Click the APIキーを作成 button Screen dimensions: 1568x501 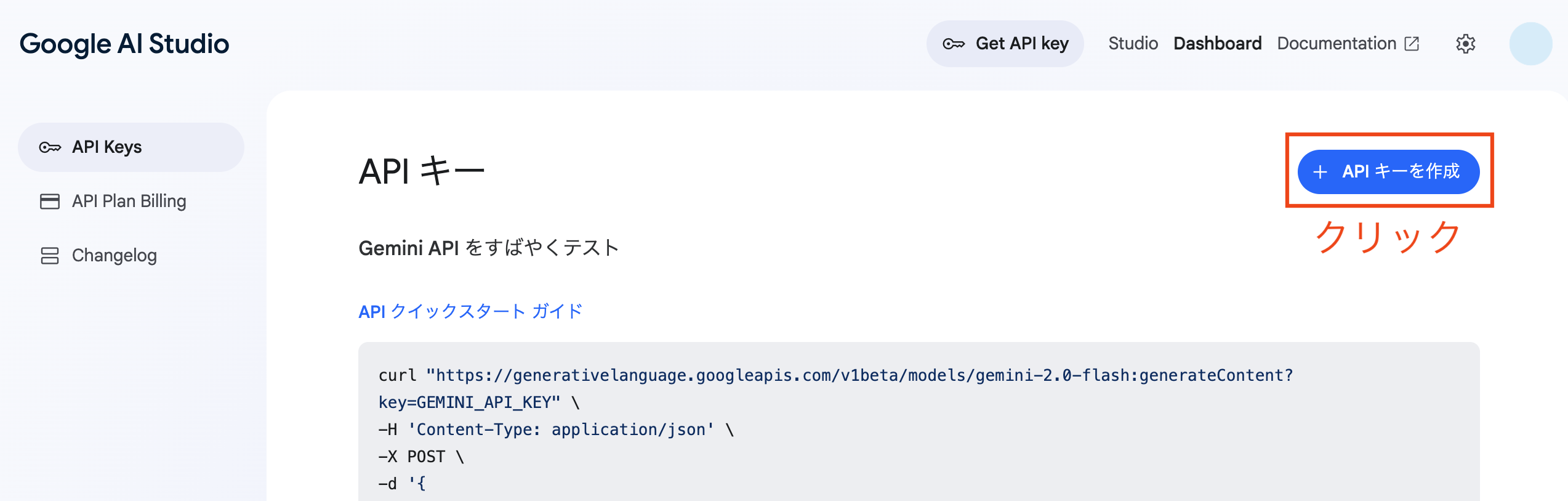point(1388,172)
